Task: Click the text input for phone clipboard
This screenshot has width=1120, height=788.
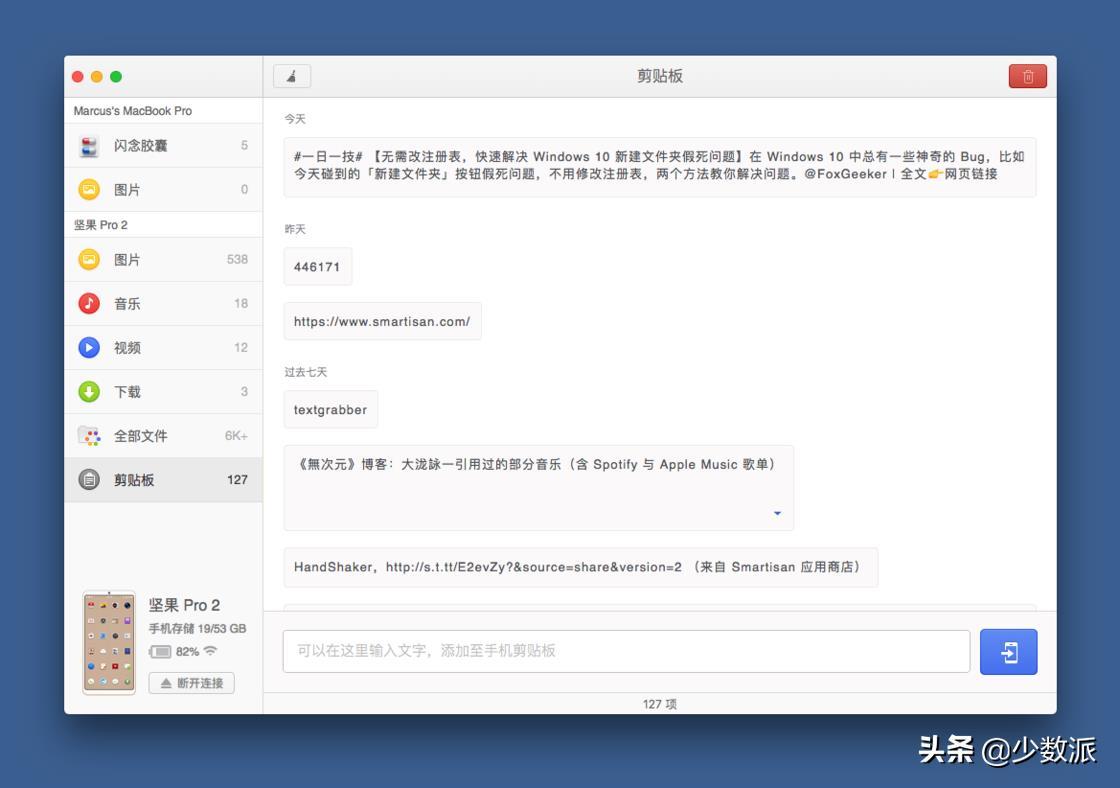Action: (x=626, y=651)
